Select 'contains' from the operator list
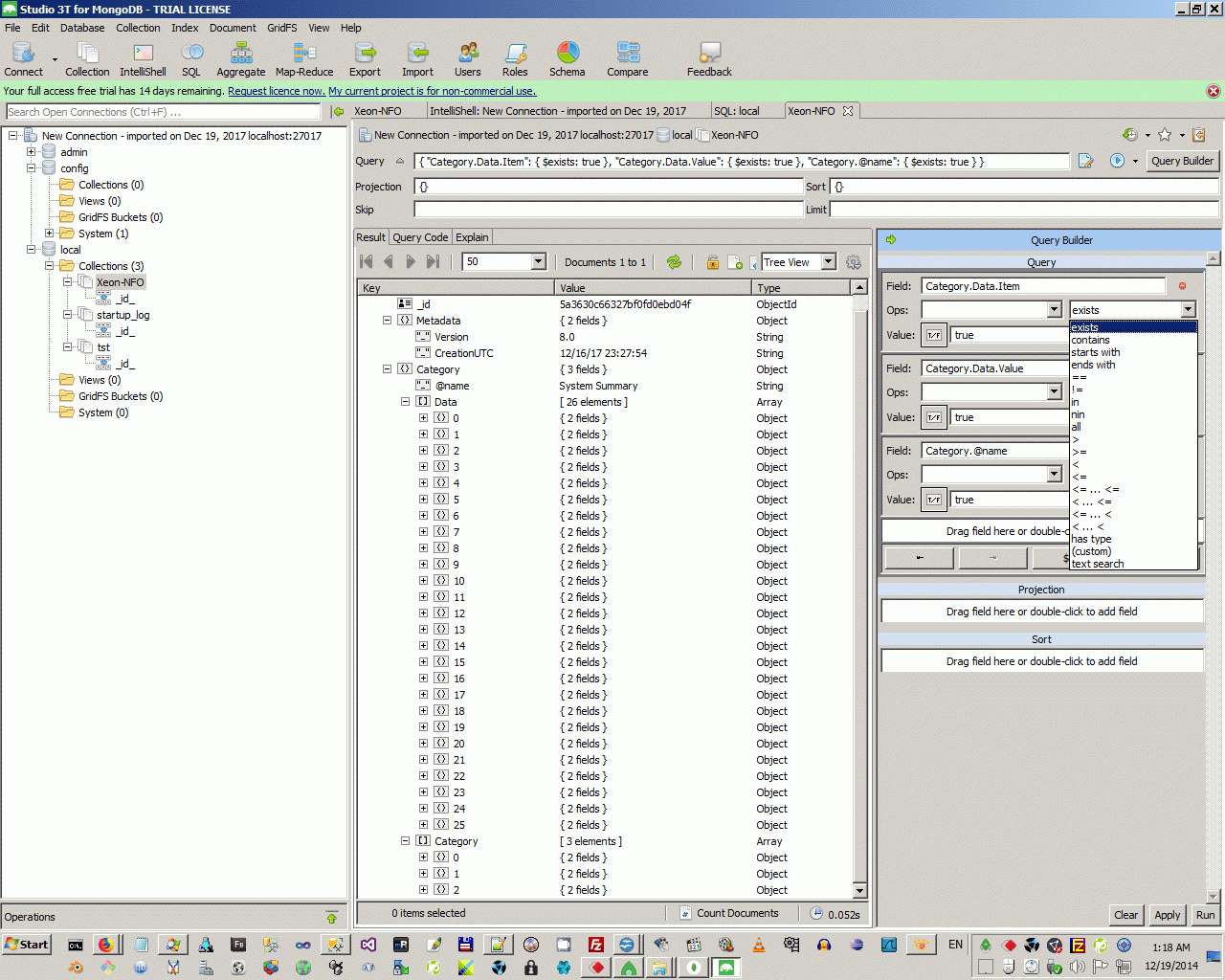 (x=1091, y=340)
